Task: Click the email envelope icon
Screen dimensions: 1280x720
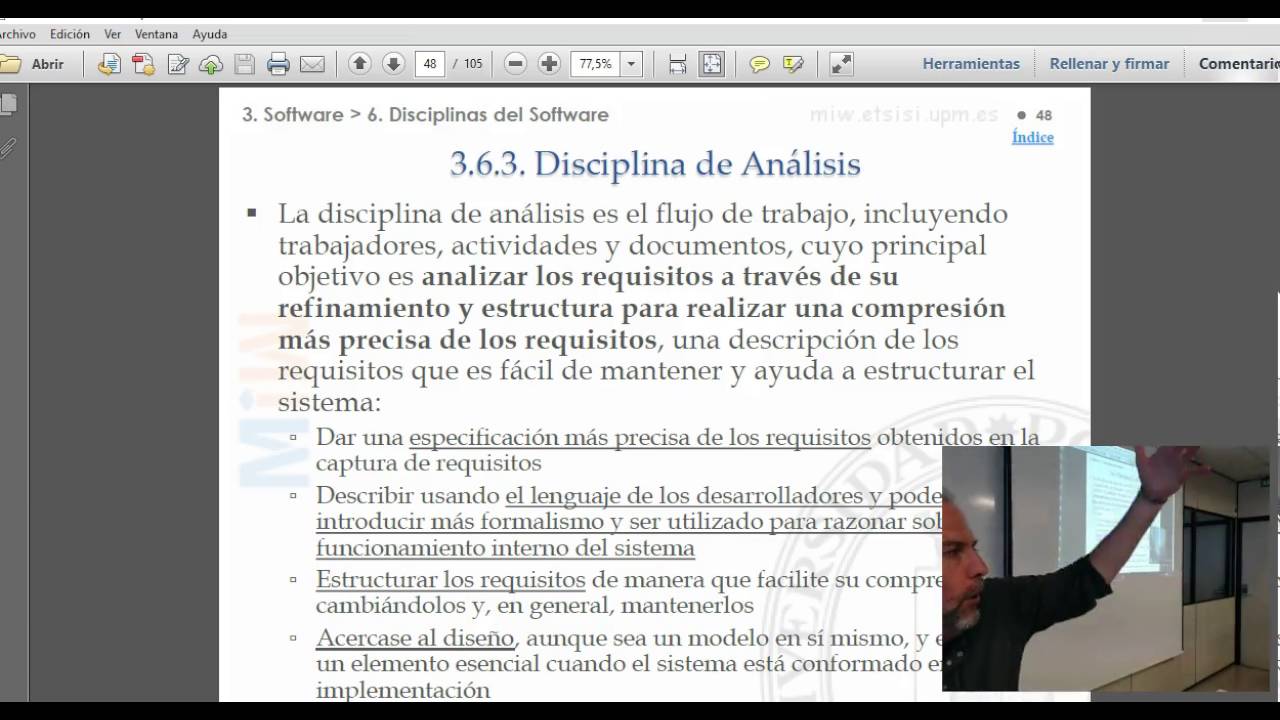Action: (x=312, y=64)
